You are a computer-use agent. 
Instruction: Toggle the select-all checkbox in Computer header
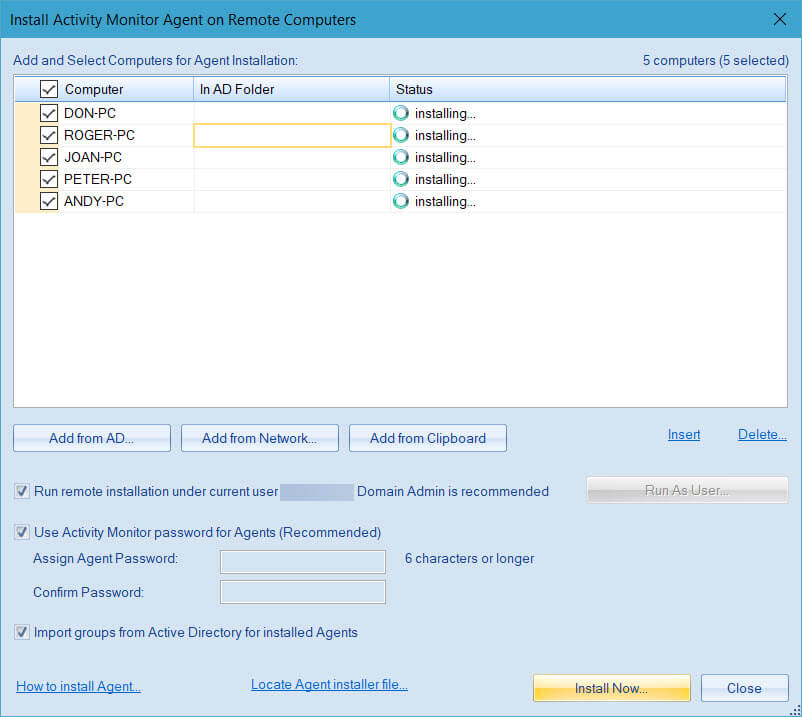49,89
